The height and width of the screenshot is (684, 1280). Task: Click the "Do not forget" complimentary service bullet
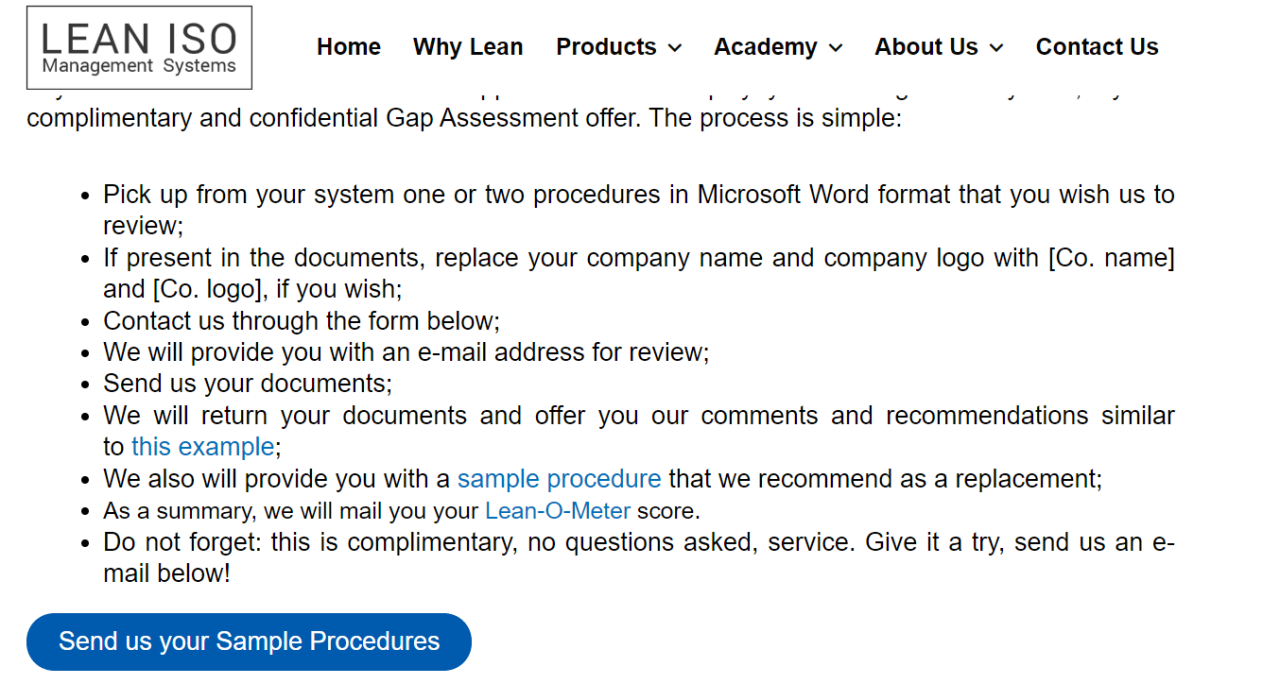pyautogui.click(x=638, y=543)
